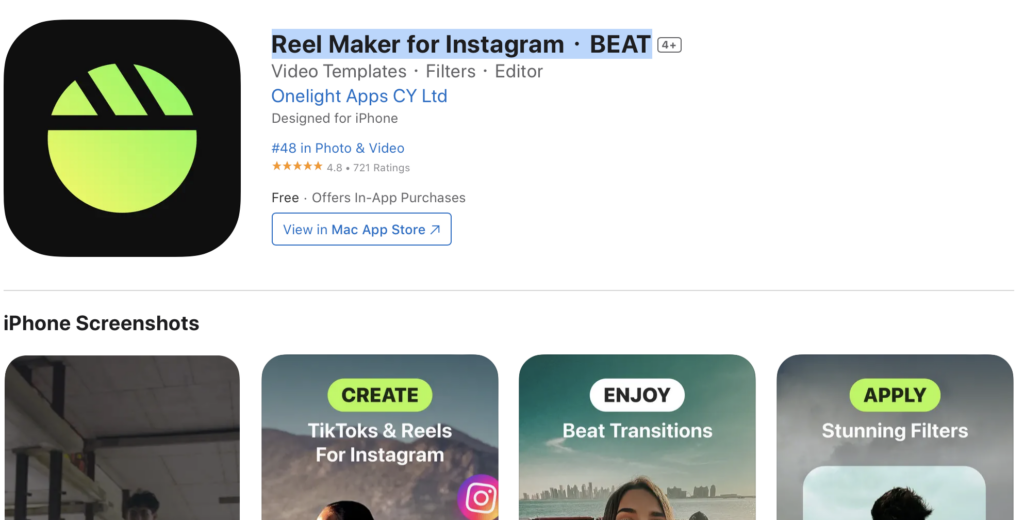Viewport: 1024px width, 520px height.
Task: Open the ENJOY Beat Transitions screenshot
Action: click(x=637, y=438)
